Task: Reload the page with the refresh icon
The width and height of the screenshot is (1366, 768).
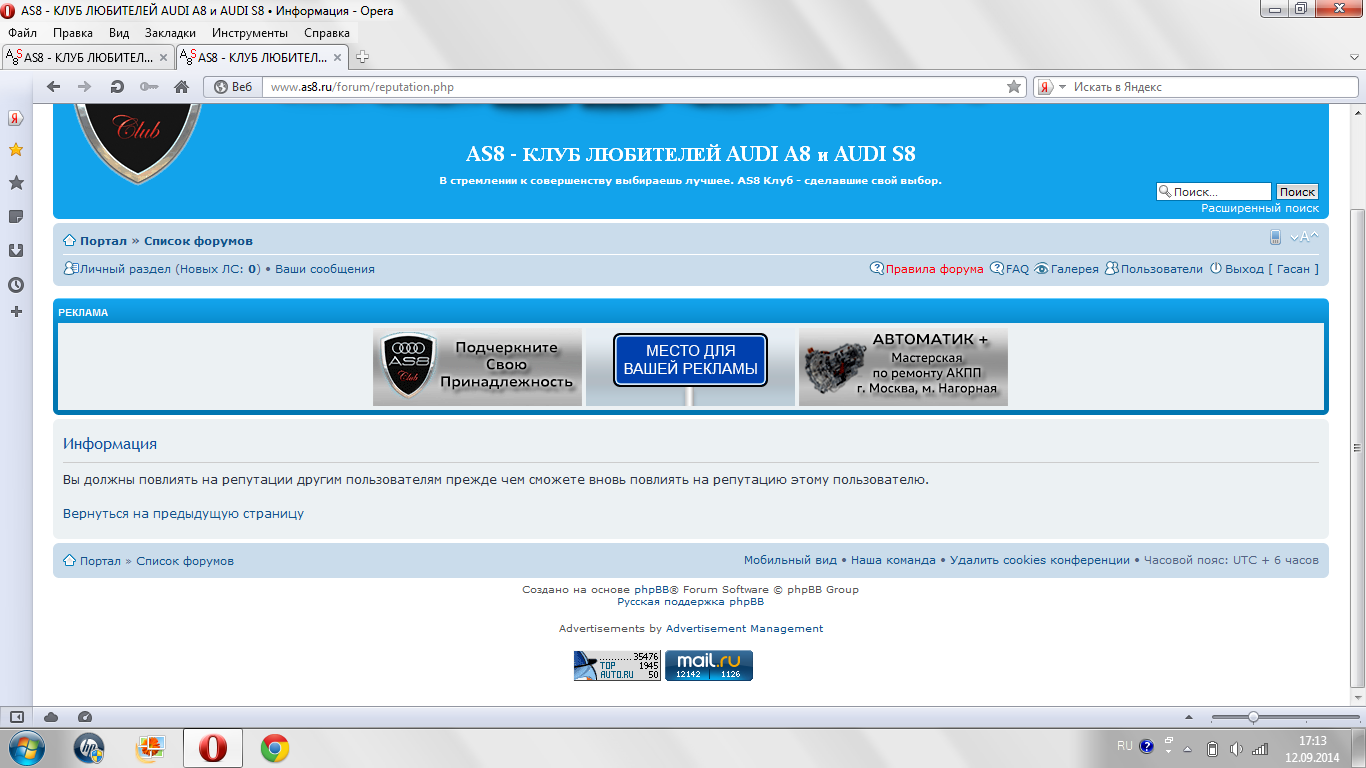Action: [x=117, y=87]
